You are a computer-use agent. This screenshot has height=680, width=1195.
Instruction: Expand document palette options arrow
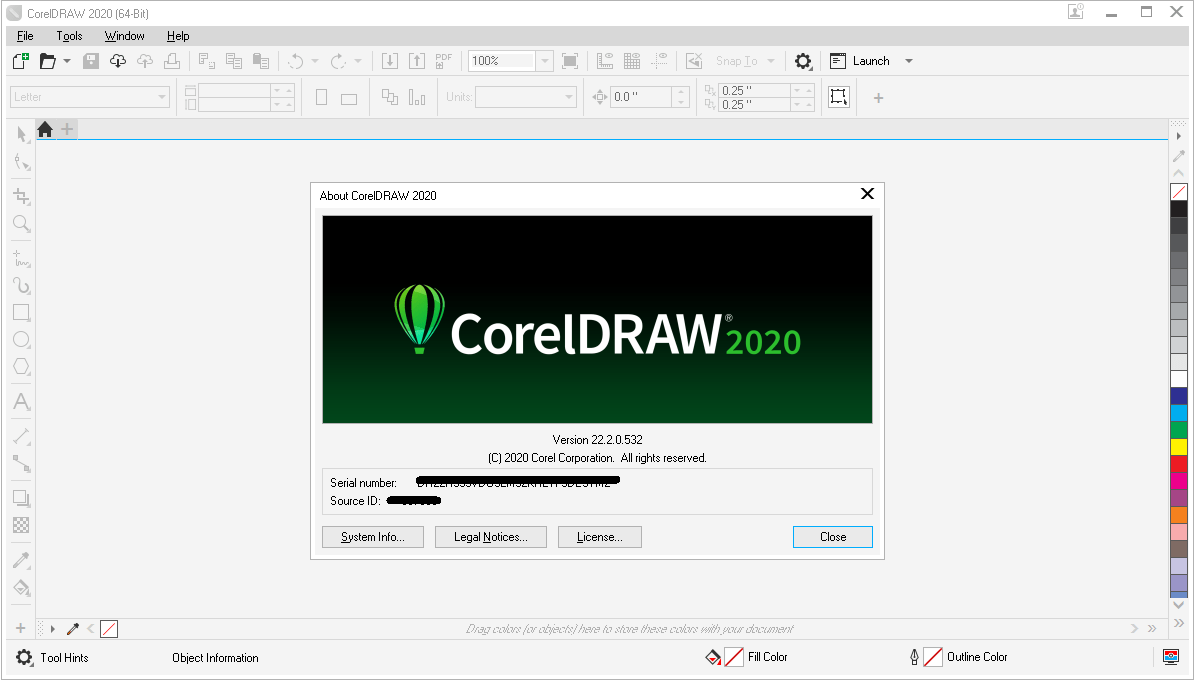[53, 629]
